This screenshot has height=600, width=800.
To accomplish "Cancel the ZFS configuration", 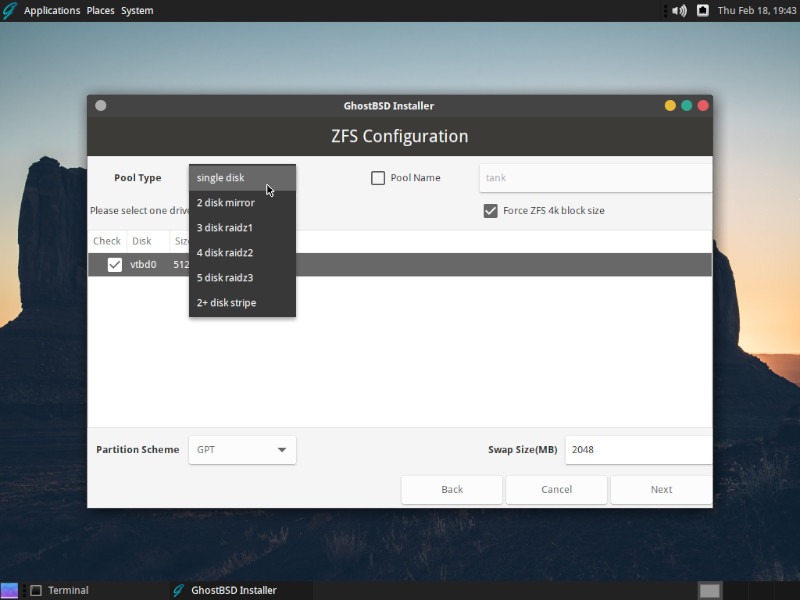I will (556, 489).
